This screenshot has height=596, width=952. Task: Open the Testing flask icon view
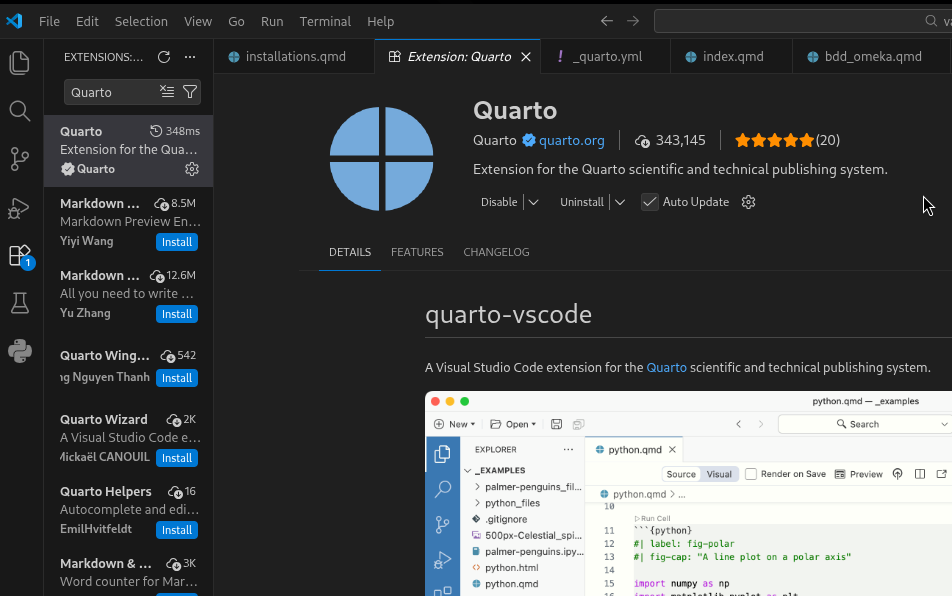pyautogui.click(x=19, y=303)
